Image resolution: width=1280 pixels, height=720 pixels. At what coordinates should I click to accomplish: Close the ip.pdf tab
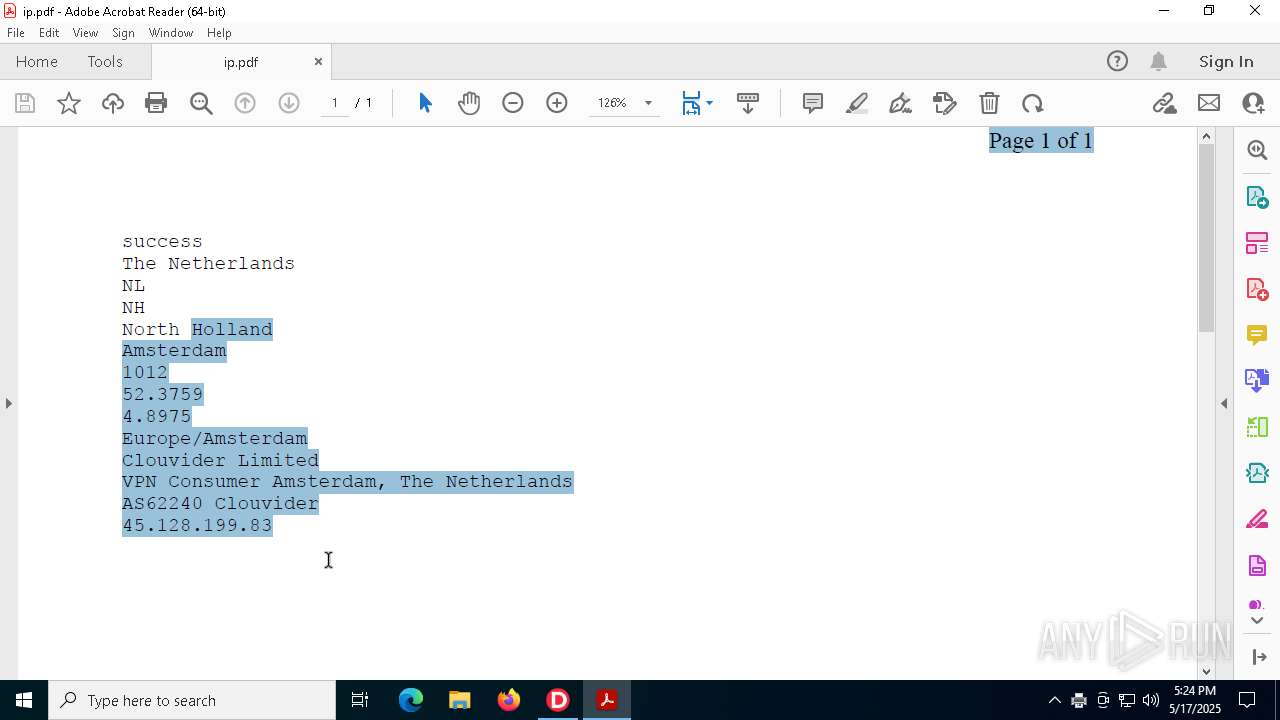coord(318,62)
